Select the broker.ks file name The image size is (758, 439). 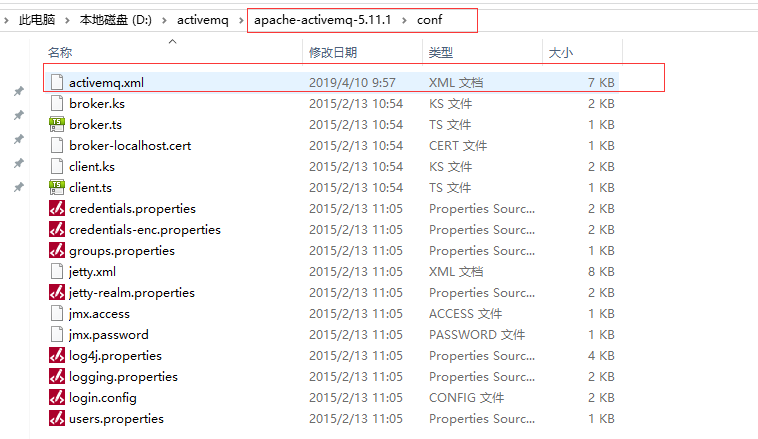(x=97, y=103)
